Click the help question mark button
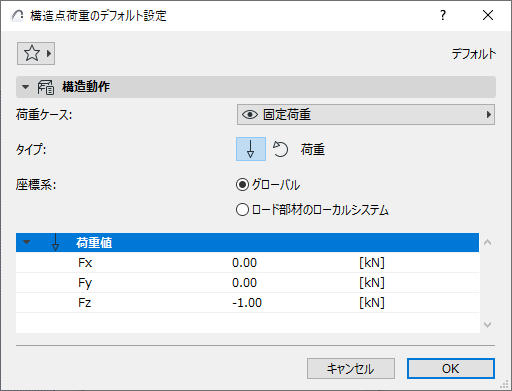Viewport: 512px width, 391px height. [x=443, y=15]
